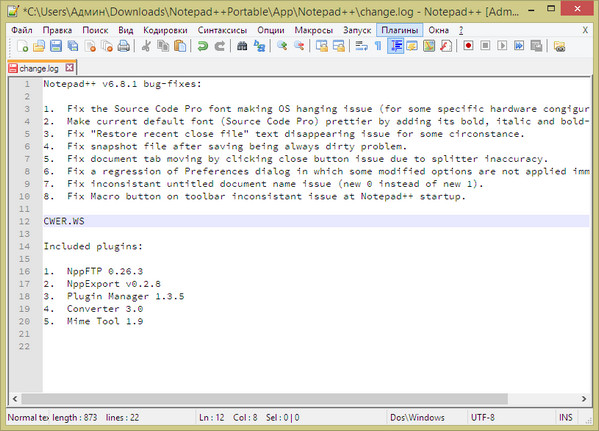Click the Redo toolbar arrow
599x431 pixels.
(x=220, y=46)
